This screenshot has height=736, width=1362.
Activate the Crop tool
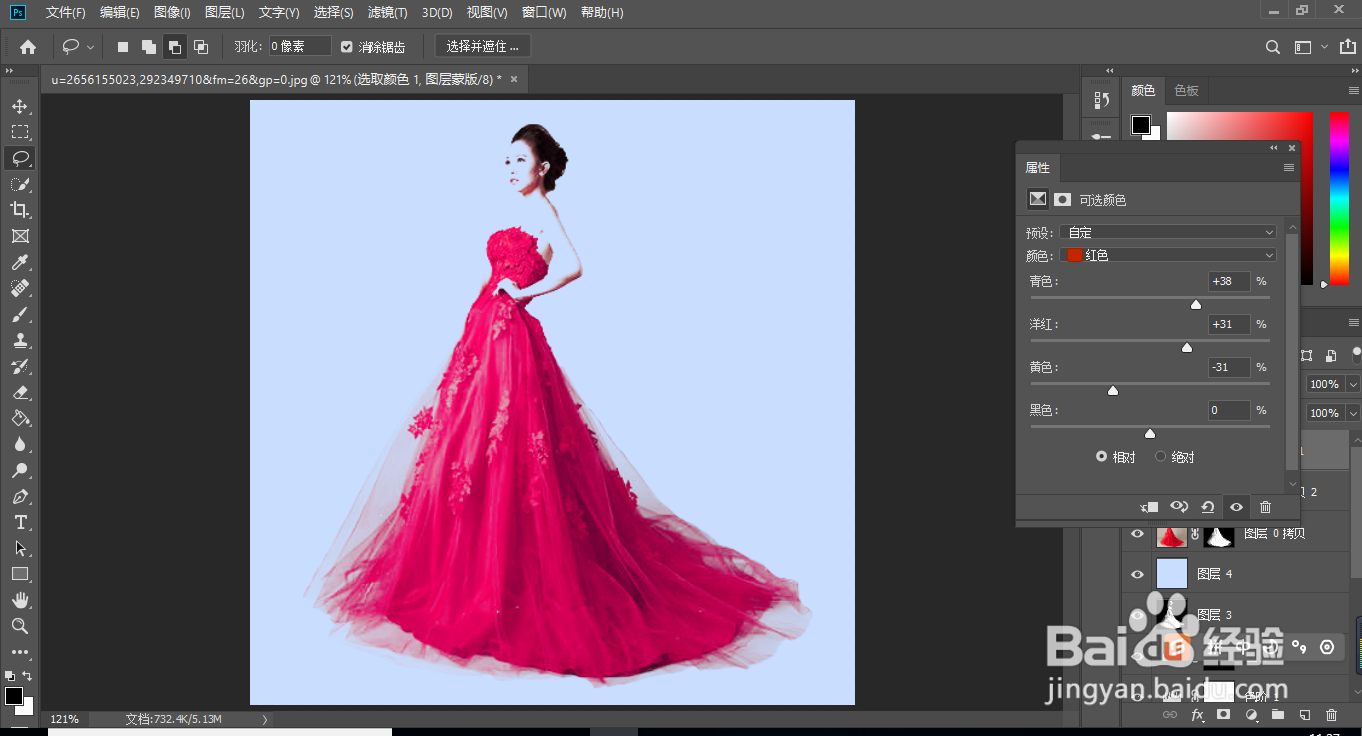coord(20,210)
